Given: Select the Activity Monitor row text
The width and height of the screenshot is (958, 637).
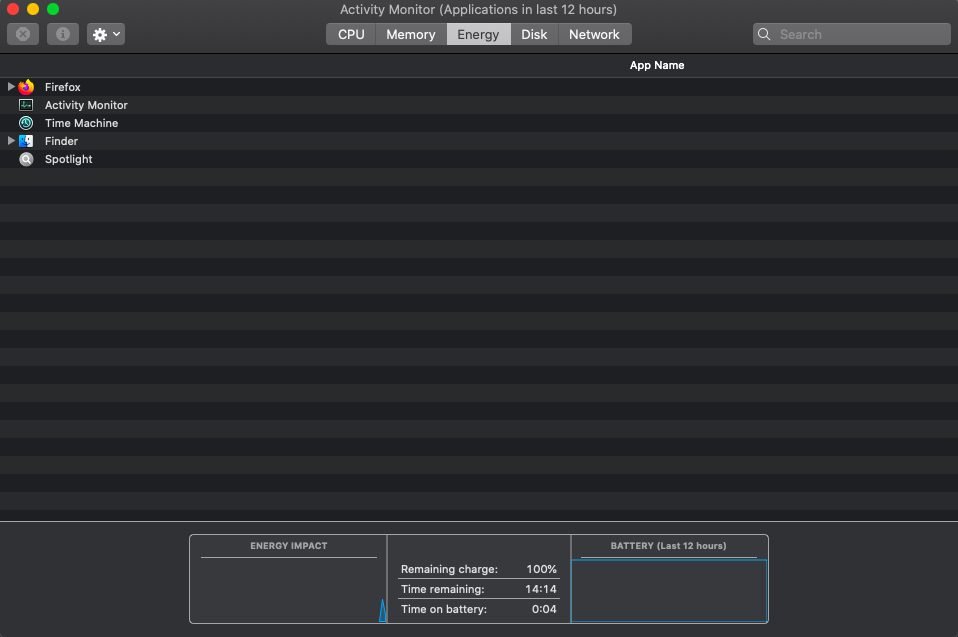Looking at the screenshot, I should pos(86,105).
